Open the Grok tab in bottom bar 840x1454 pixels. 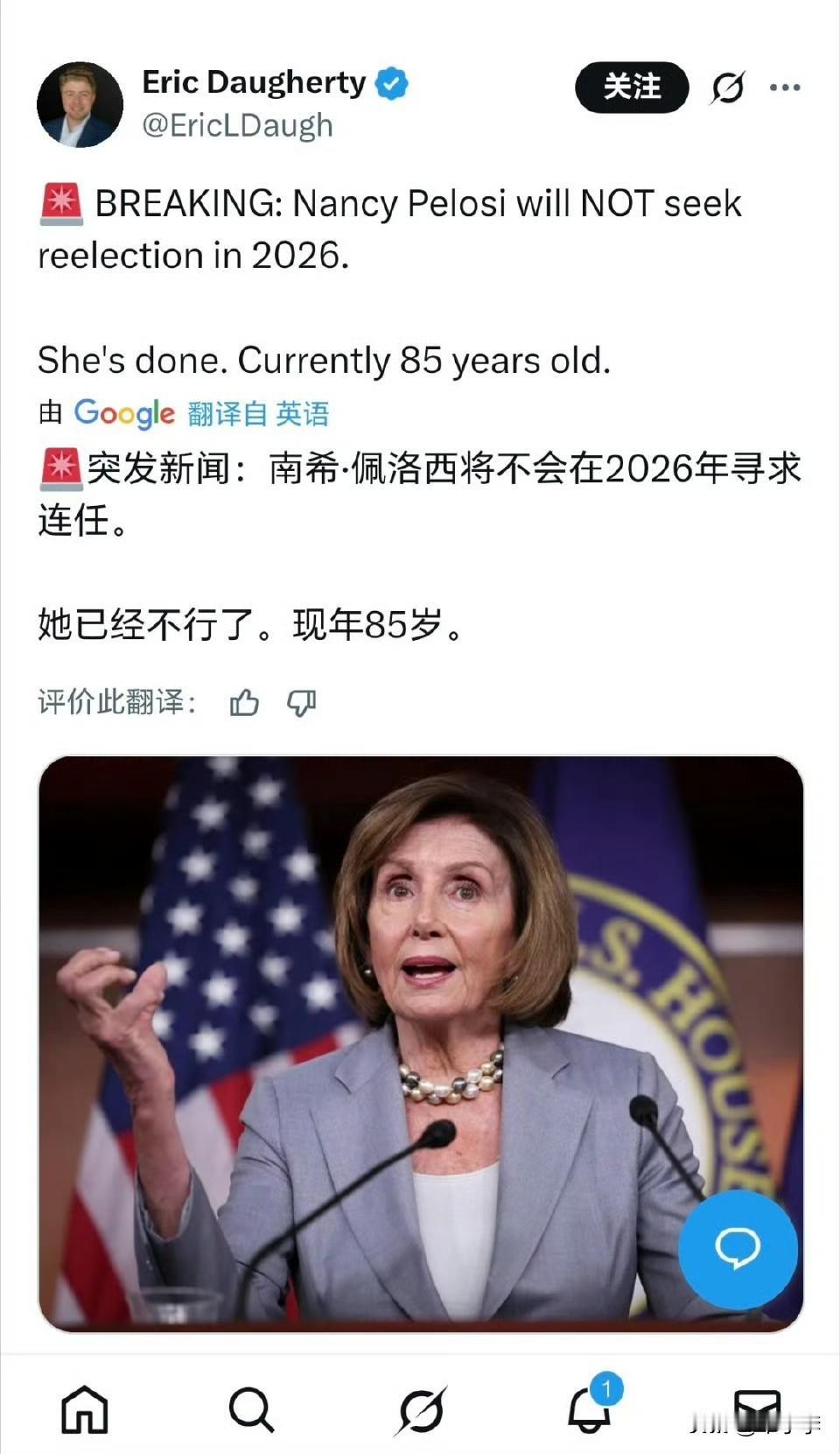point(421,1410)
